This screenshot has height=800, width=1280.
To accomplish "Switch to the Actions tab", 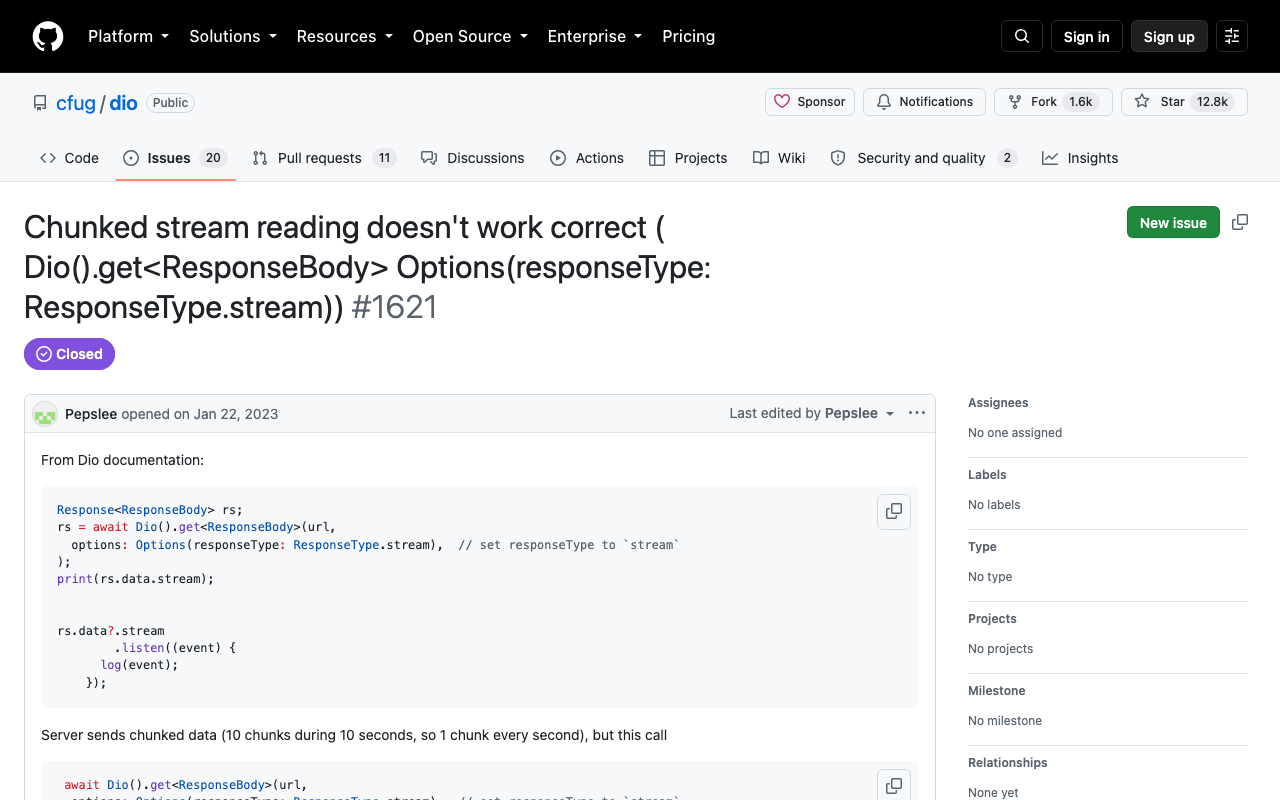I will tap(587, 158).
